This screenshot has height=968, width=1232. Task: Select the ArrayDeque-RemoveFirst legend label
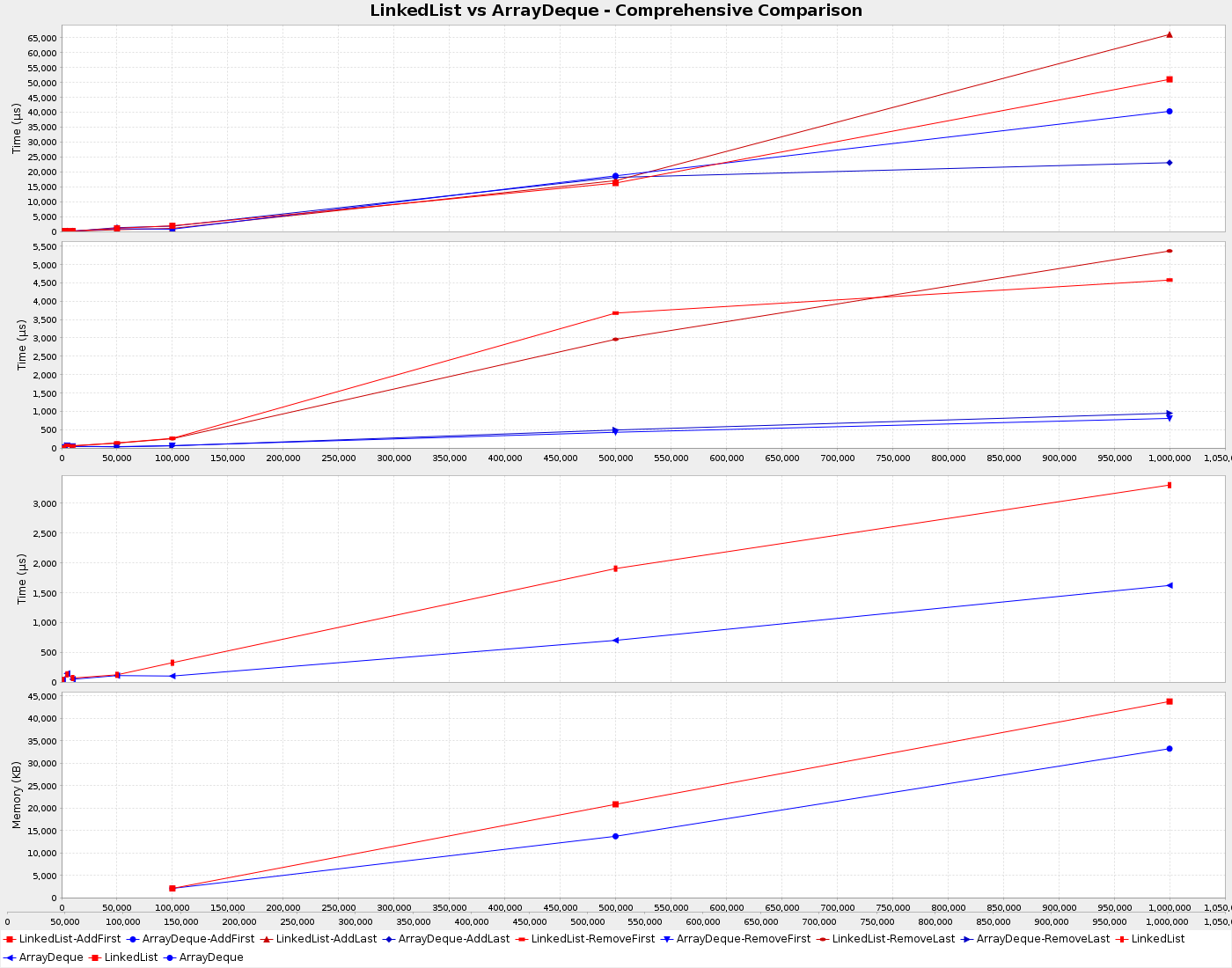(743, 939)
